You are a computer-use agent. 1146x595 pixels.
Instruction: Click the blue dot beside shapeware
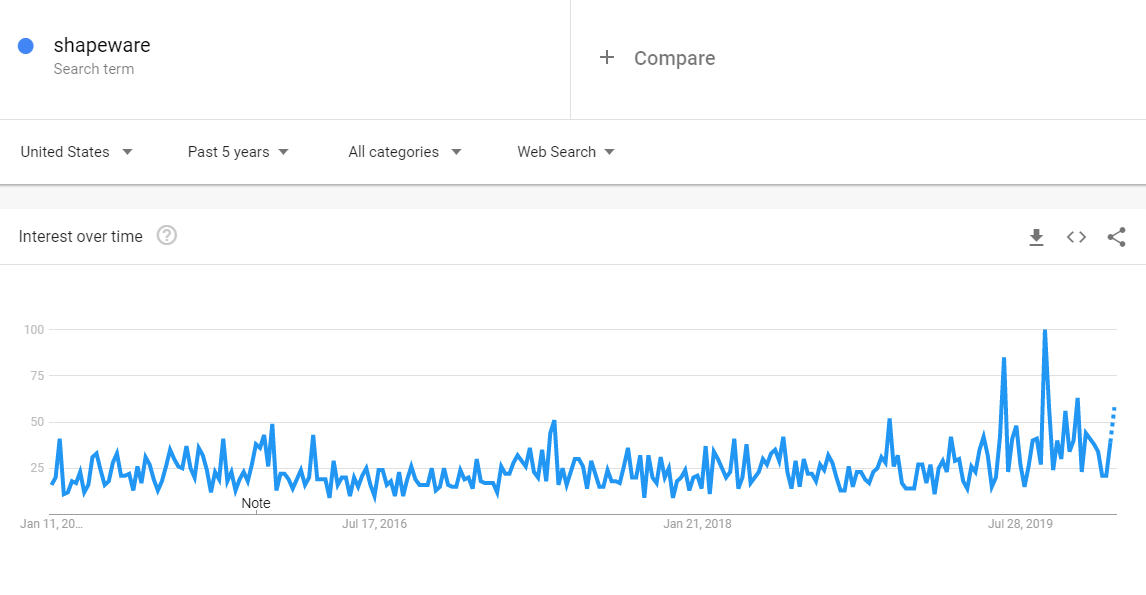(26, 46)
